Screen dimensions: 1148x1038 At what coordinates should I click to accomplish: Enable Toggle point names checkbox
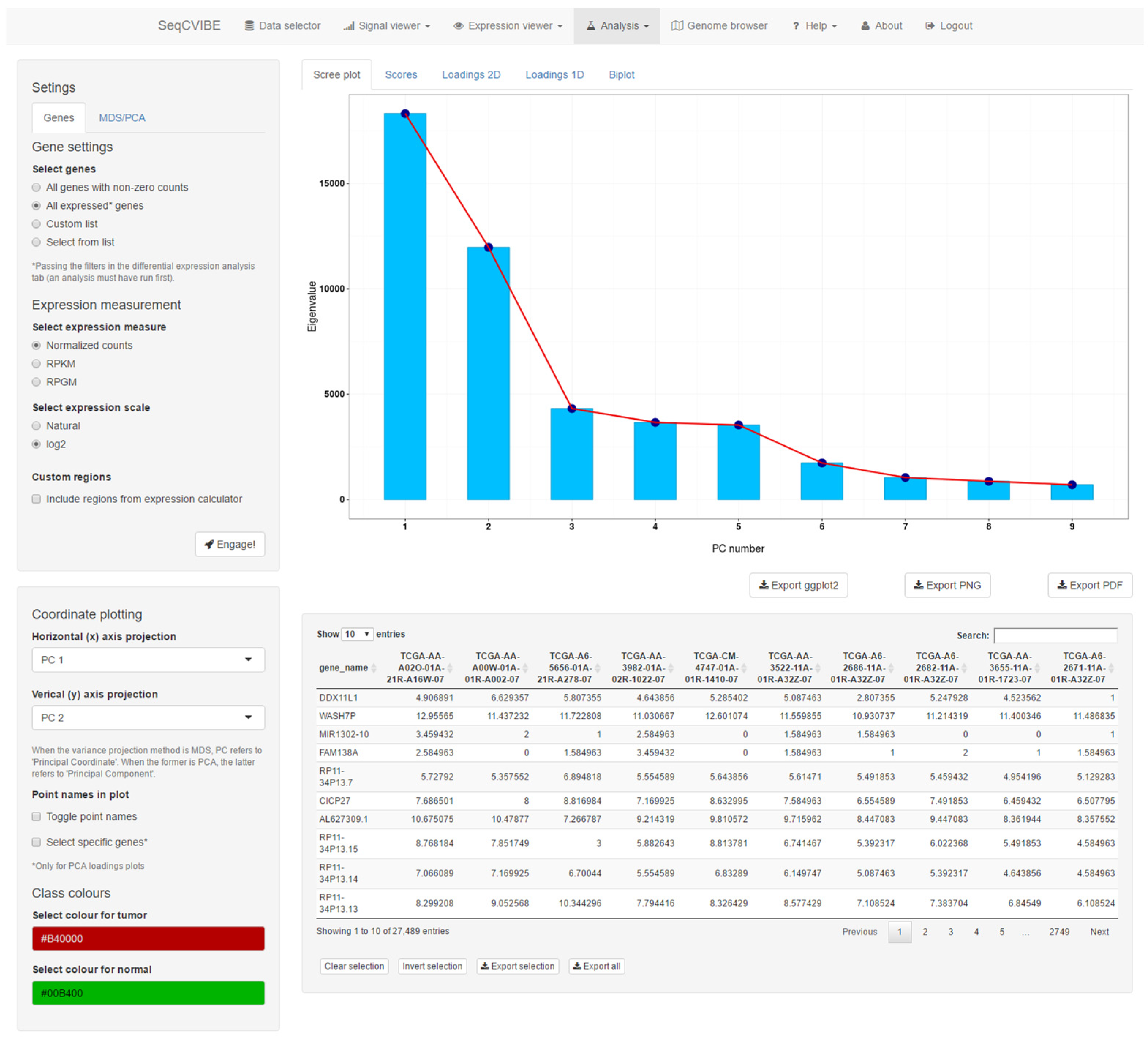tap(37, 816)
